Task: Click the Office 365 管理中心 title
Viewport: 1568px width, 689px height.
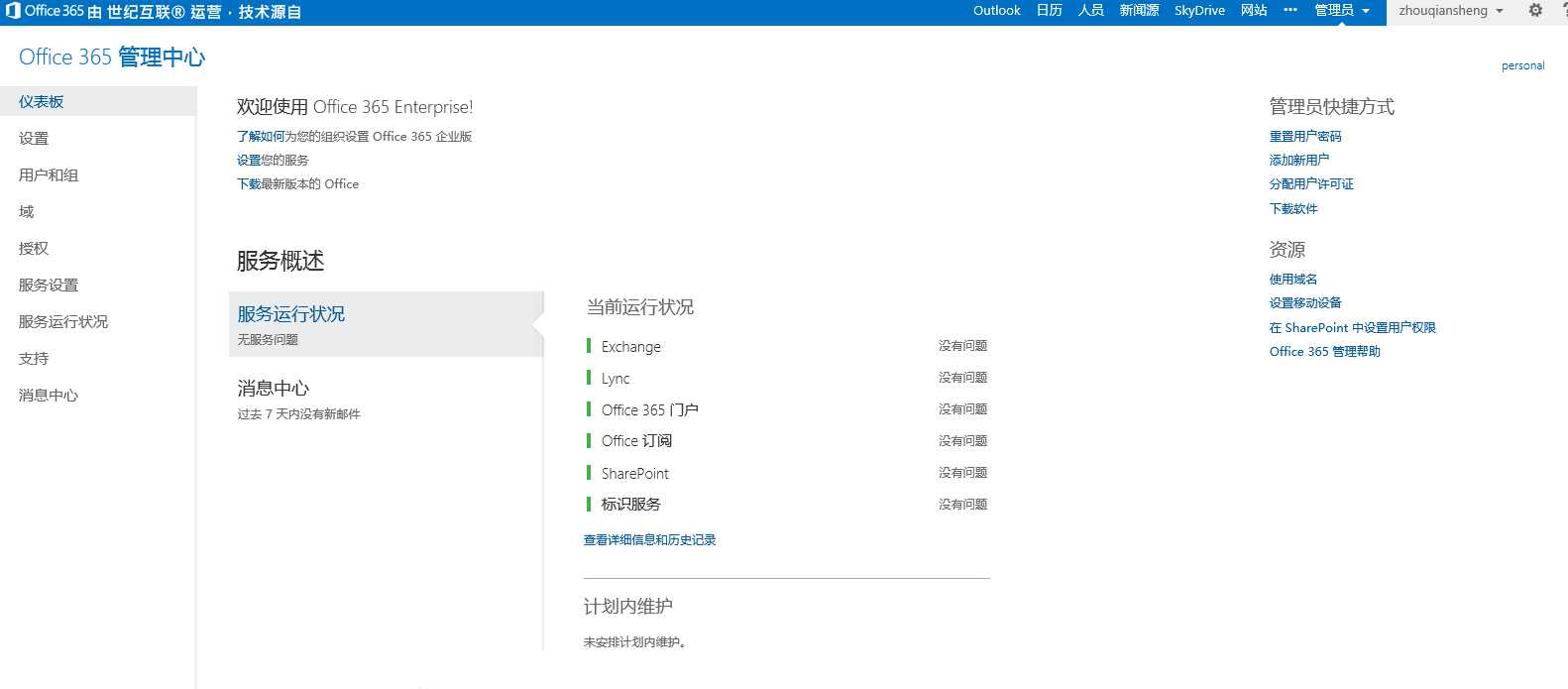Action: coord(112,57)
